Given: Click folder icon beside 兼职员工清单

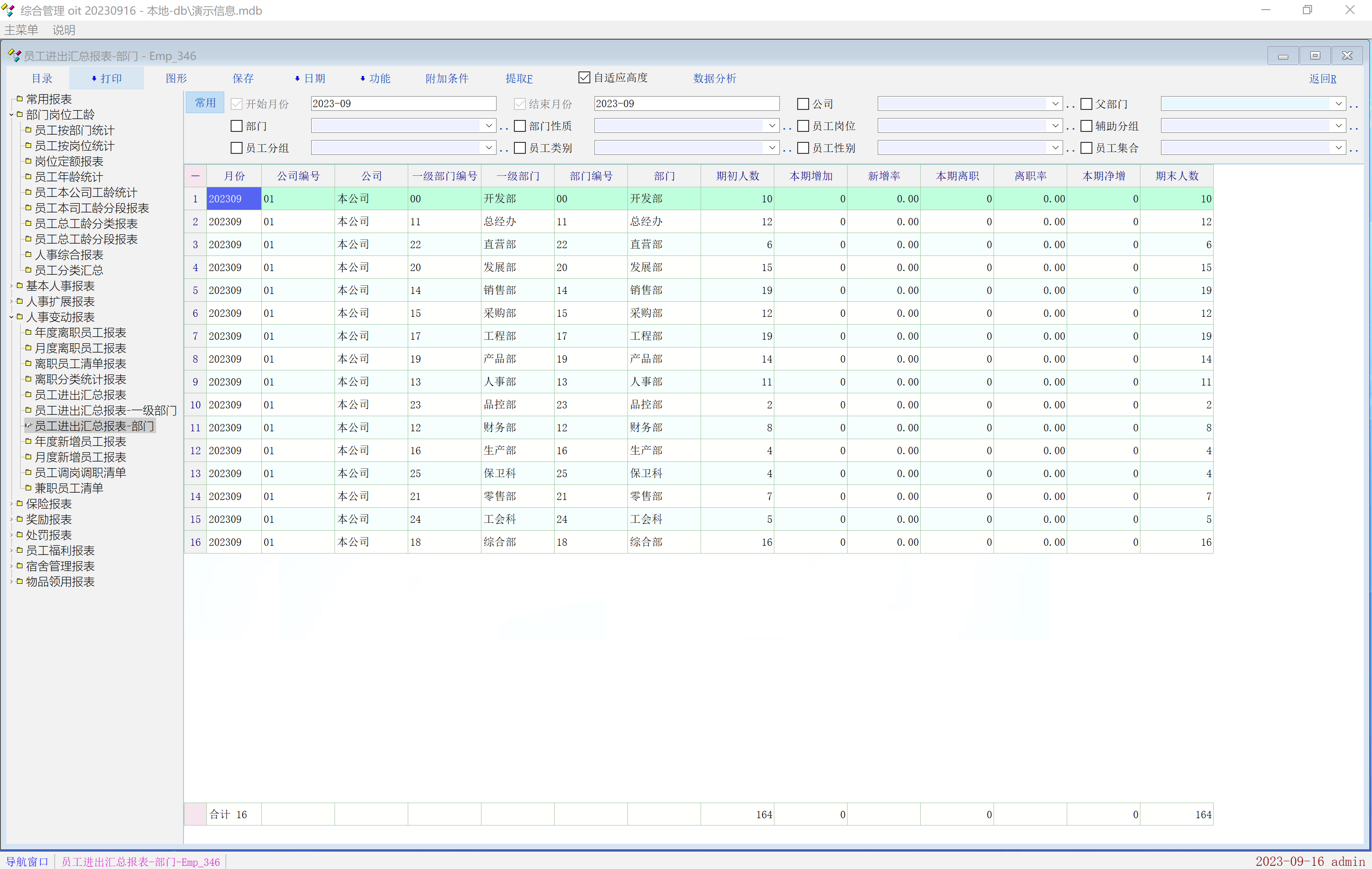Looking at the screenshot, I should 28,488.
